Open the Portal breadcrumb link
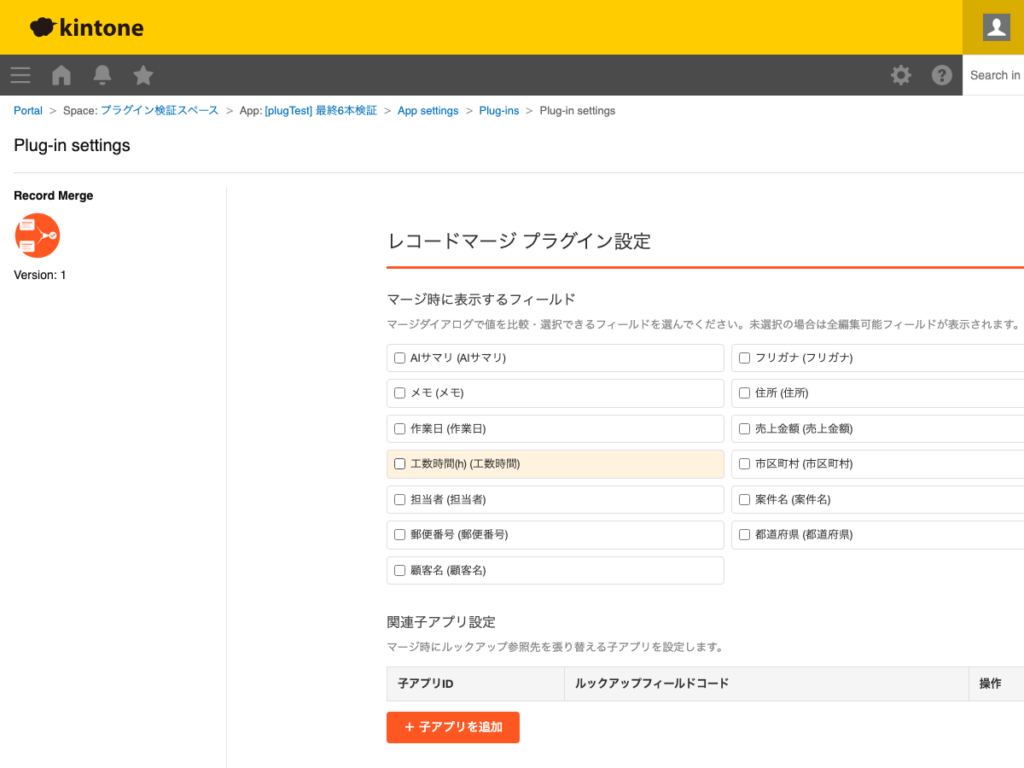 [x=27, y=110]
